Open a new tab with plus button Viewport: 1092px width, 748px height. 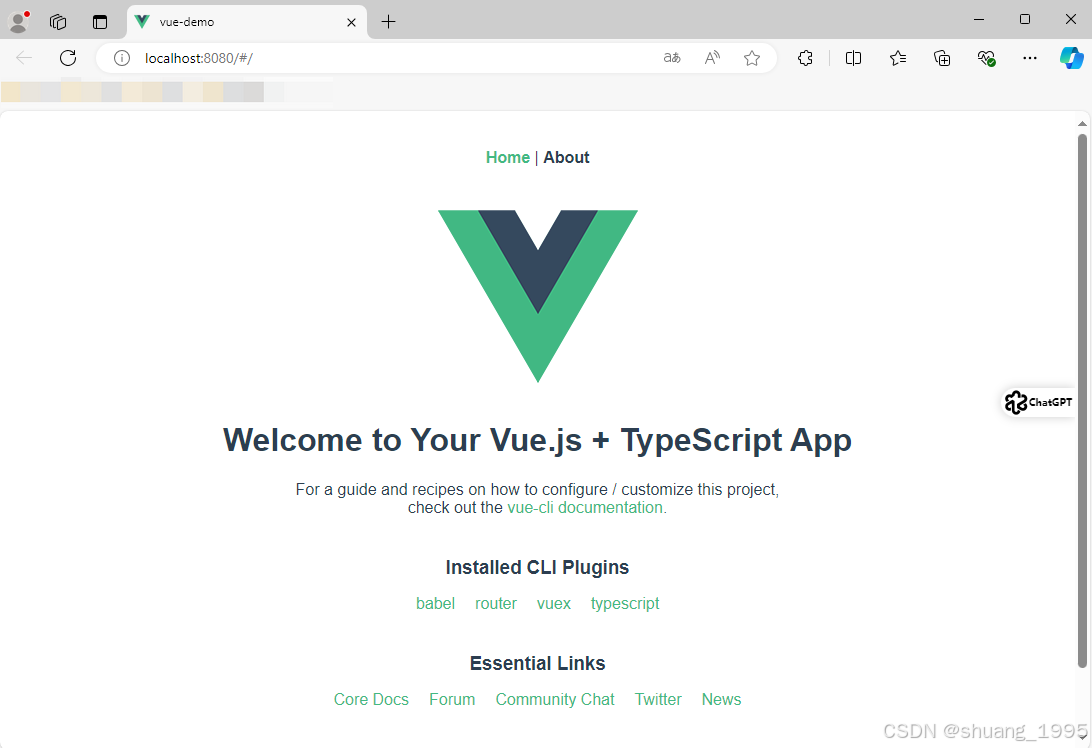click(389, 22)
